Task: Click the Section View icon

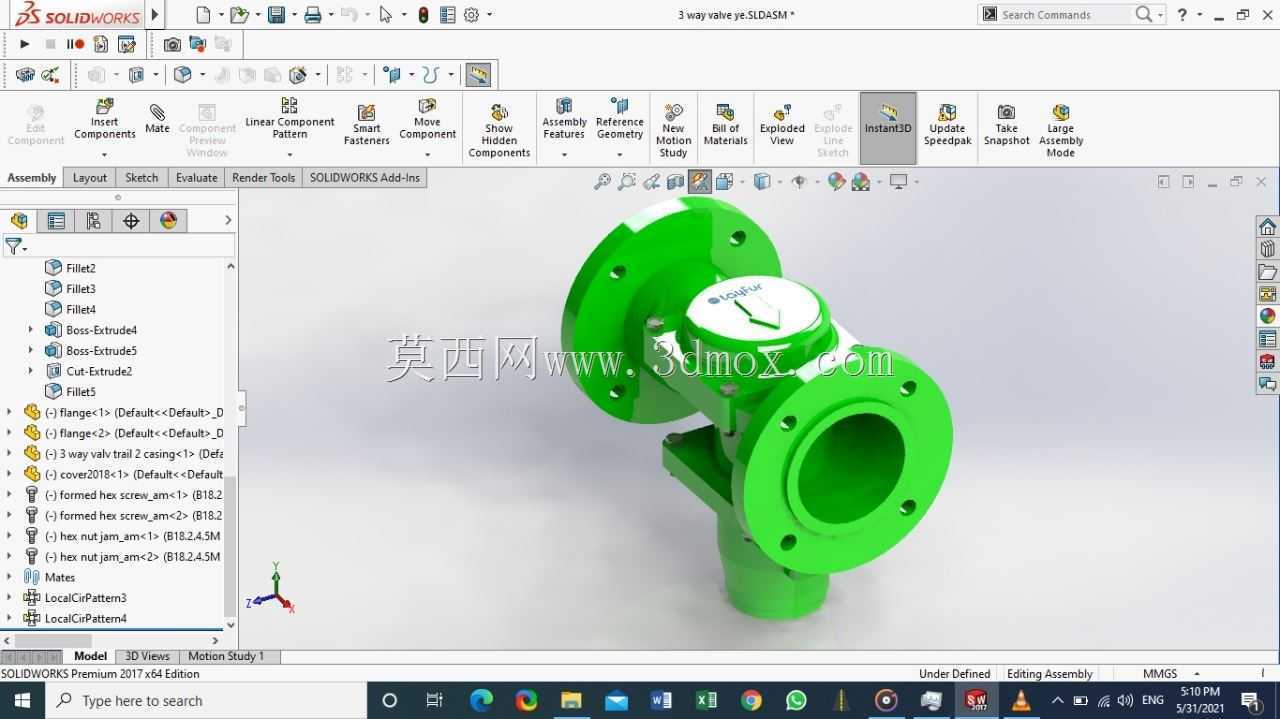Action: tap(676, 182)
